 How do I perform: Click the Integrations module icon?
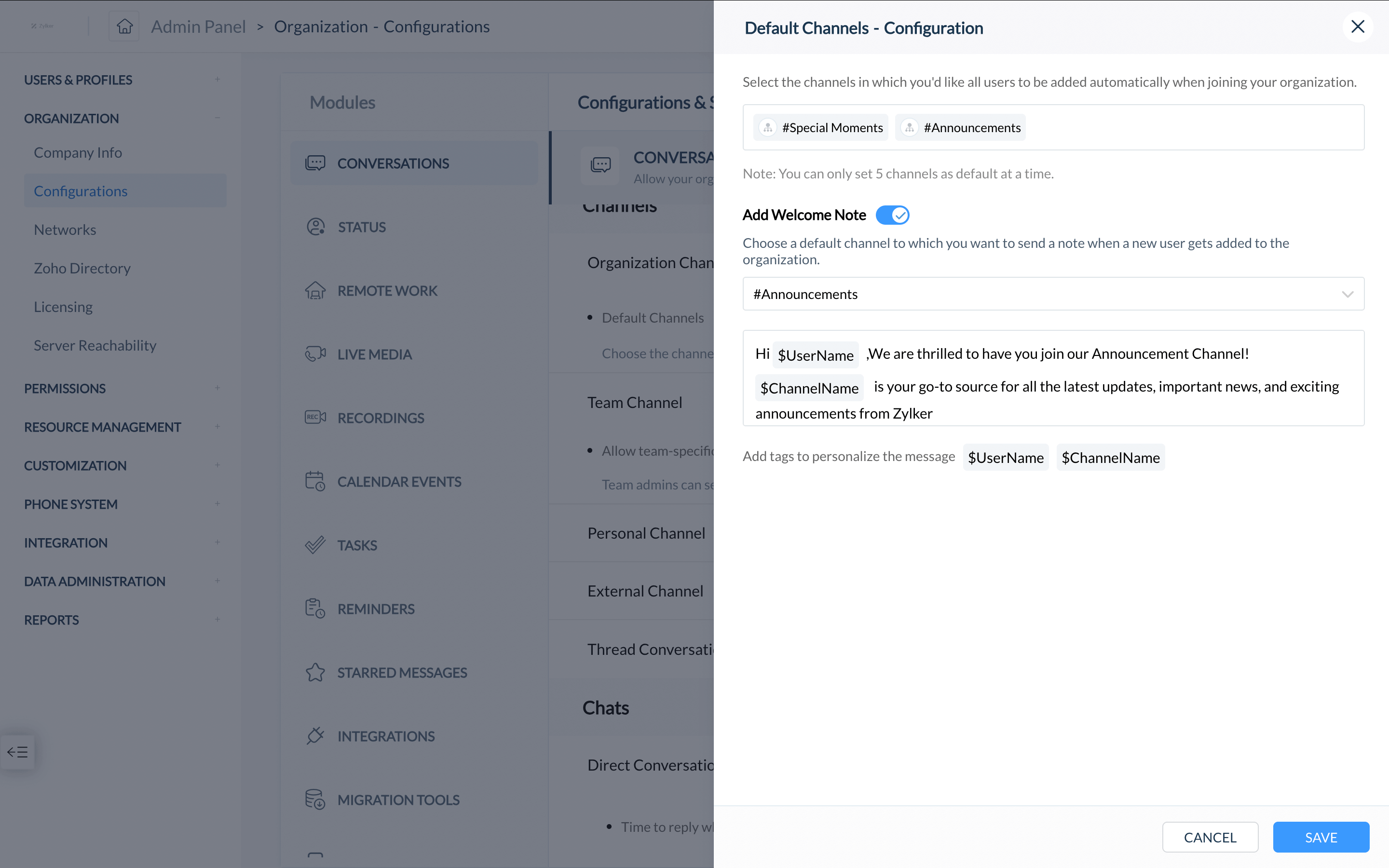point(316,735)
